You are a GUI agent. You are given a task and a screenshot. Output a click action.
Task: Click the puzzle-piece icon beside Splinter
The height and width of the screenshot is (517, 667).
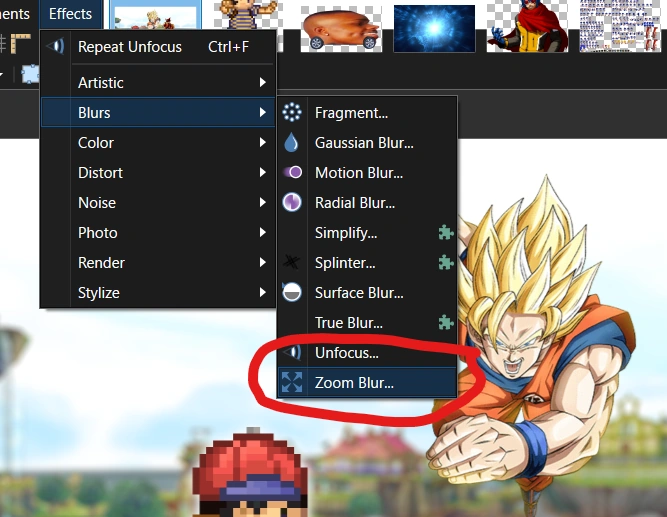click(x=446, y=262)
